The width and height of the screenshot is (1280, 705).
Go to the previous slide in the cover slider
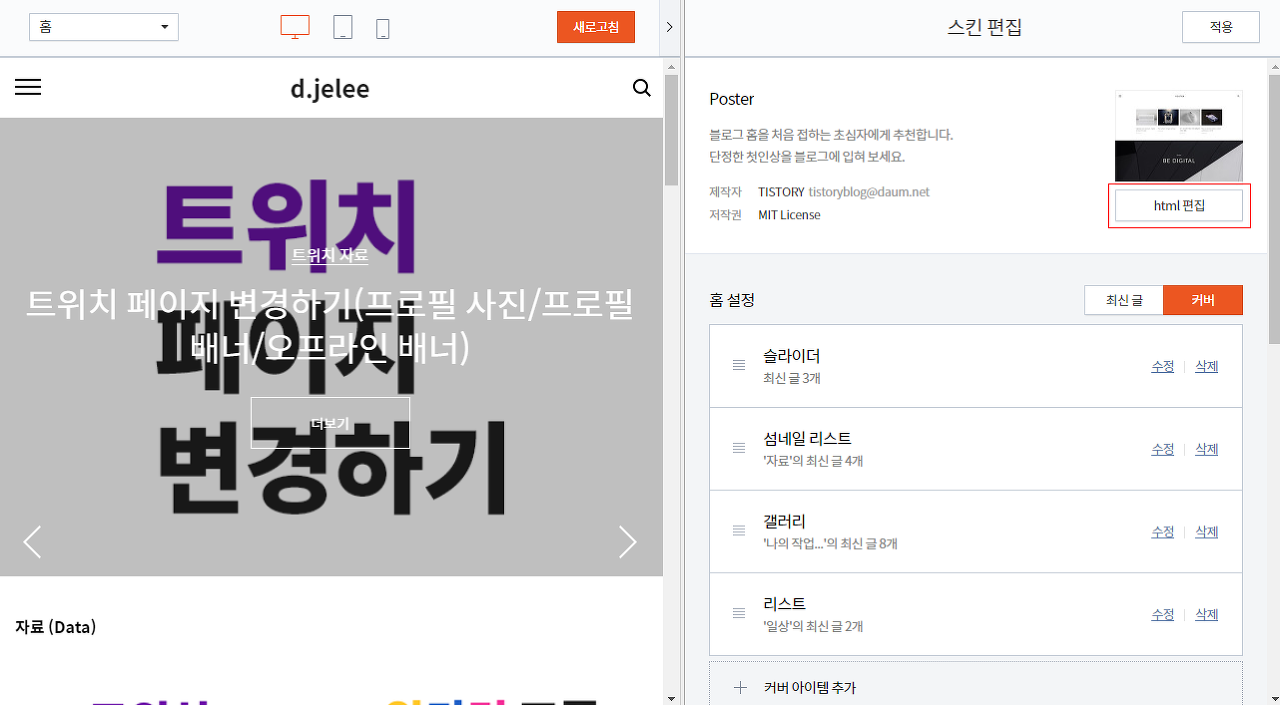(31, 541)
